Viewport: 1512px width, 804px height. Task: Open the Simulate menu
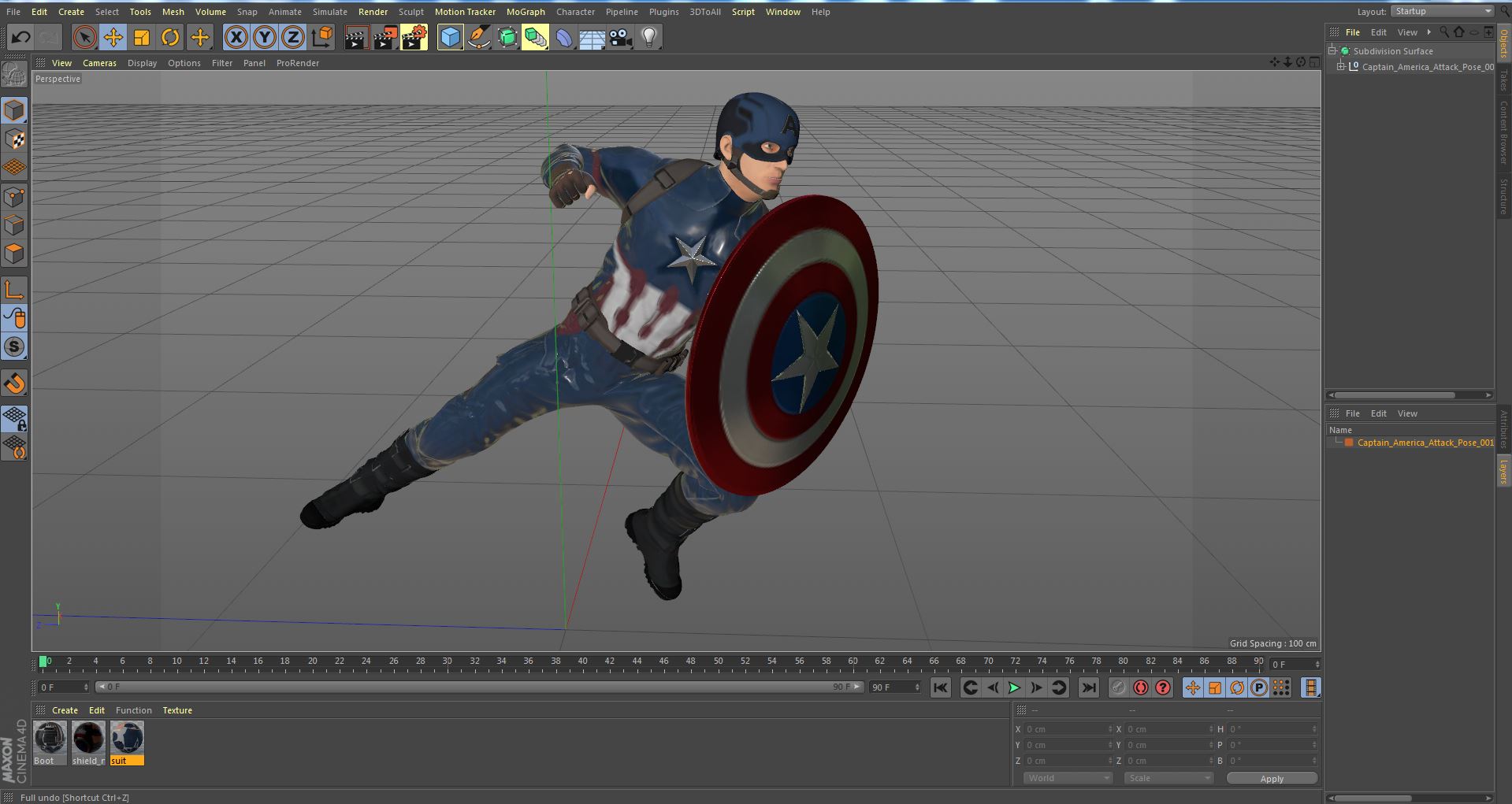tap(329, 12)
